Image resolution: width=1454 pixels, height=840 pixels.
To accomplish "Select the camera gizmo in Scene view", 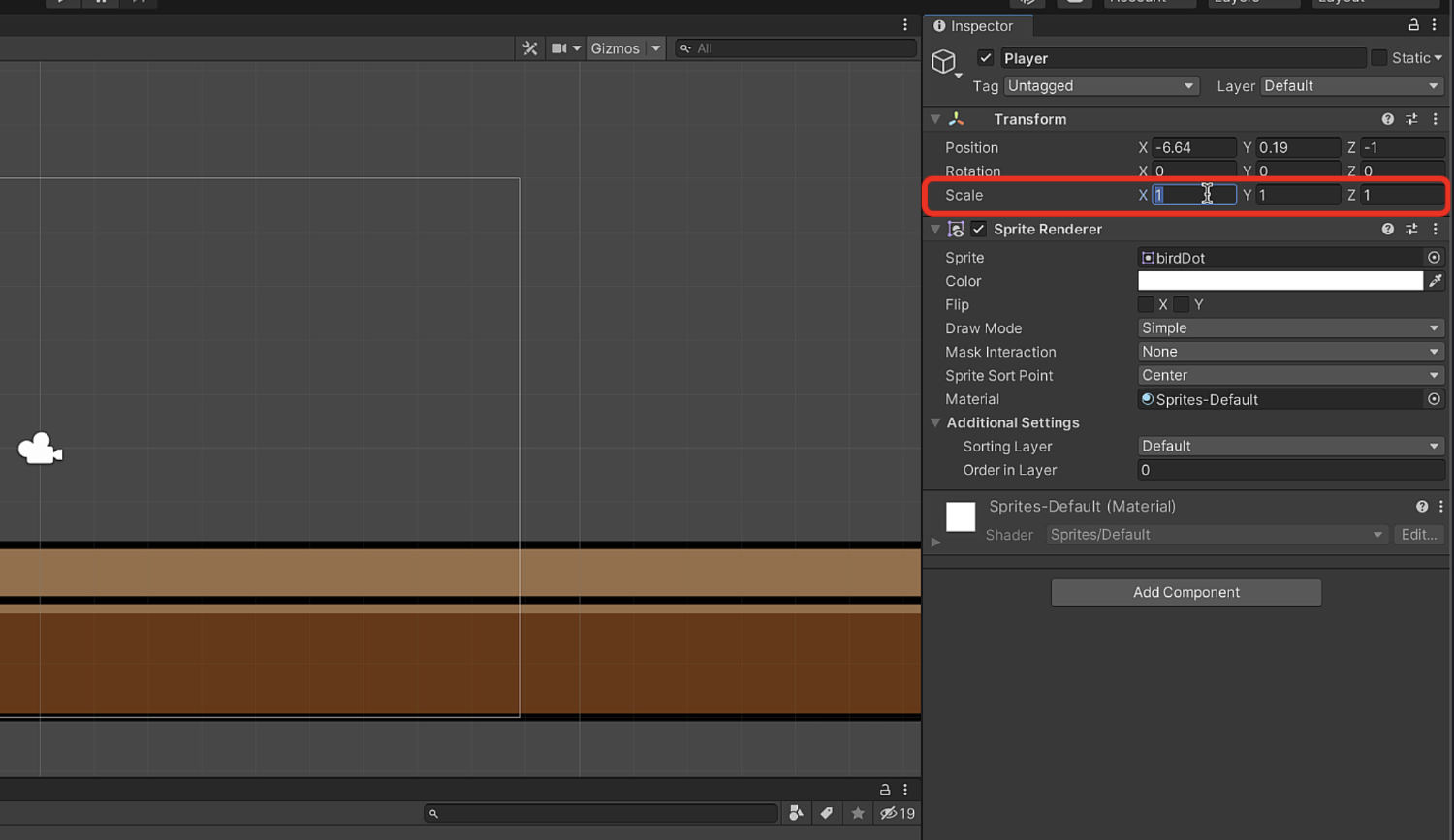I will coord(40,449).
